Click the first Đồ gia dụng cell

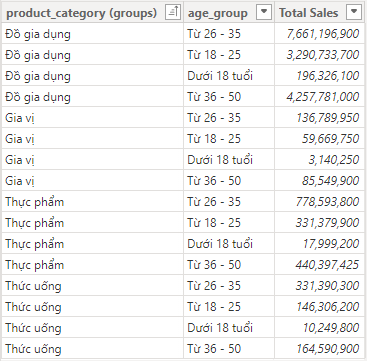(92, 34)
